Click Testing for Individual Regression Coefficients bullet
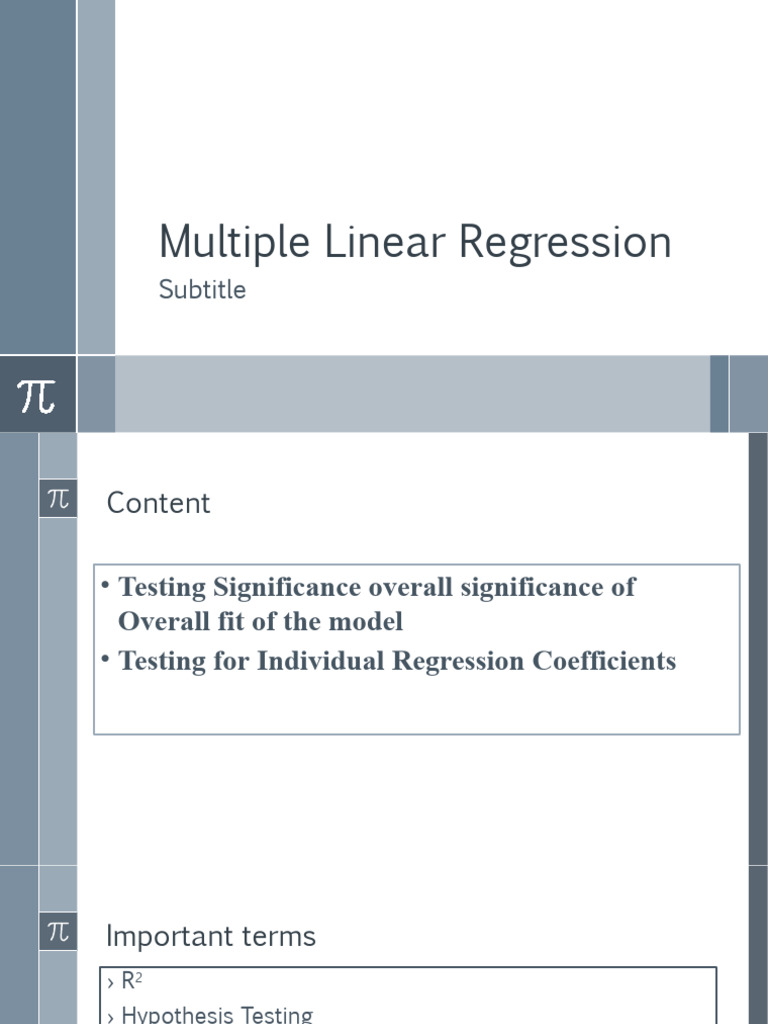Image resolution: width=768 pixels, height=1024 pixels. [x=397, y=661]
